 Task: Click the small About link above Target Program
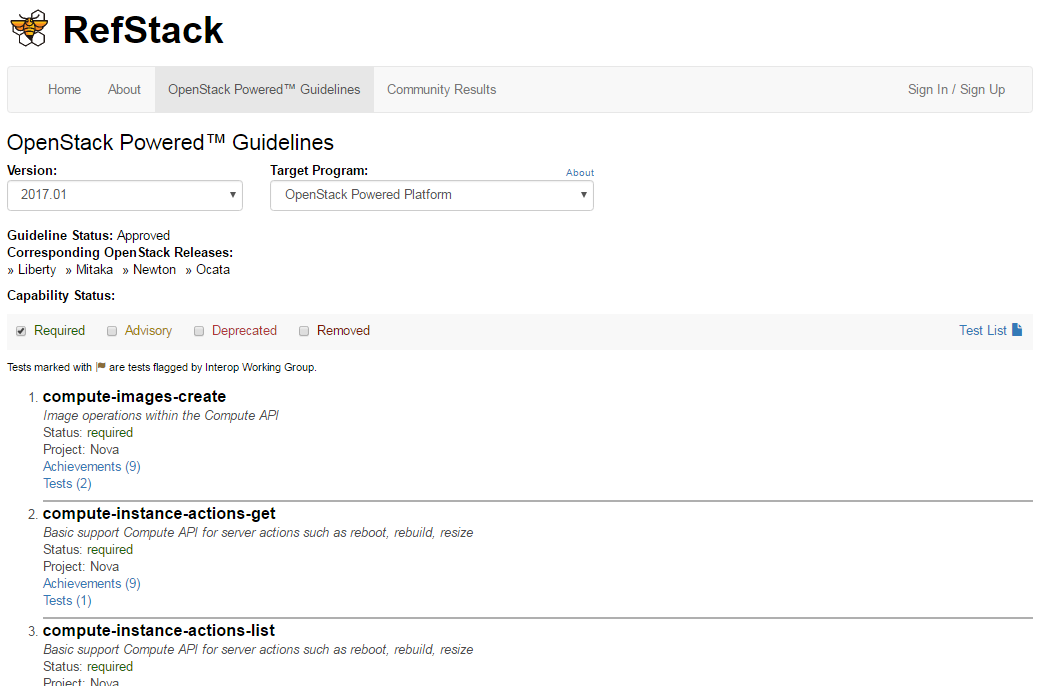point(580,172)
